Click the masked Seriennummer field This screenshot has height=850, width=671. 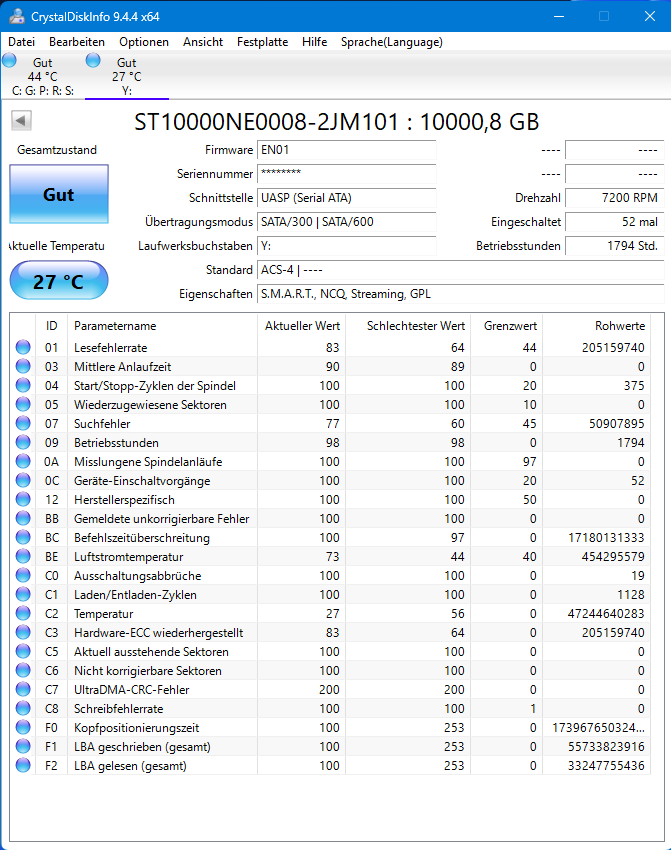click(x=346, y=174)
